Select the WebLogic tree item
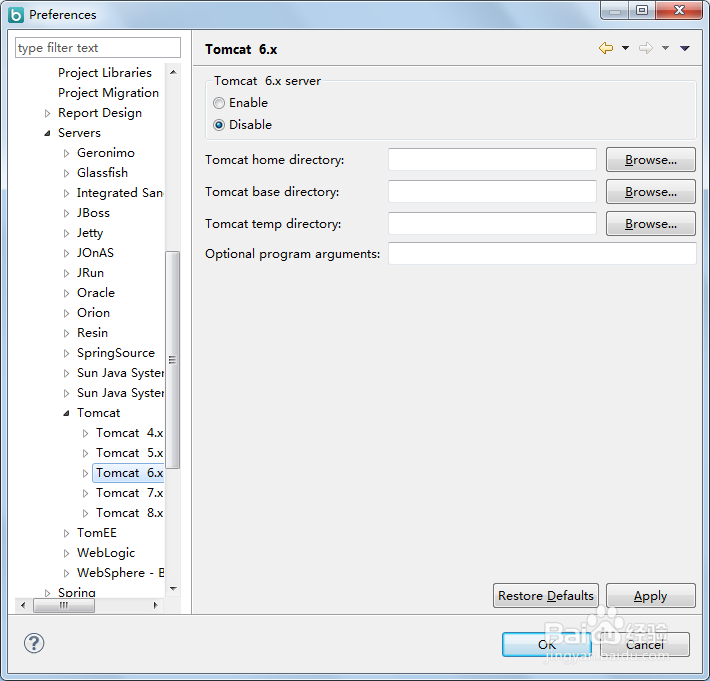Screen dimensions: 710x681 (106, 553)
